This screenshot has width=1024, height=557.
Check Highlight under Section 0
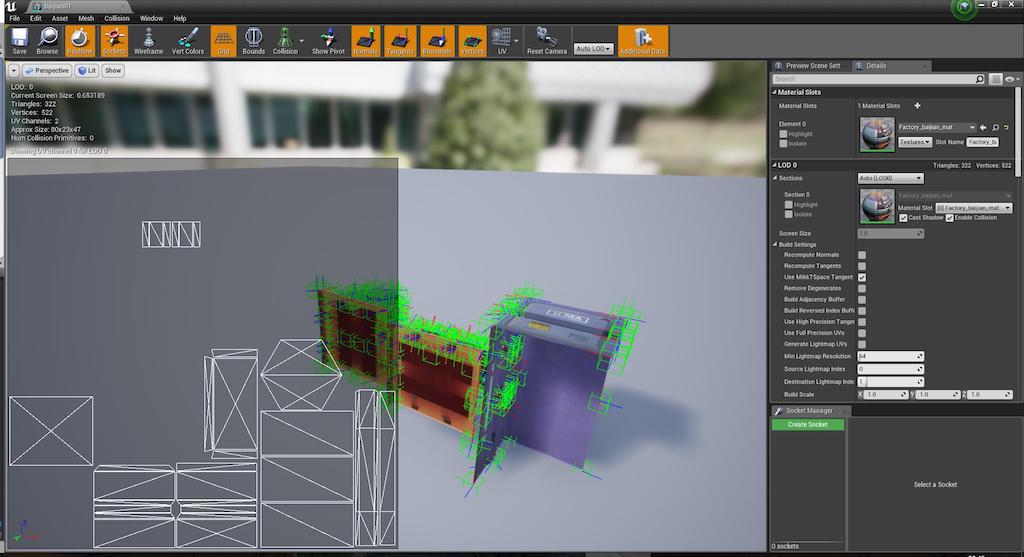coord(788,204)
